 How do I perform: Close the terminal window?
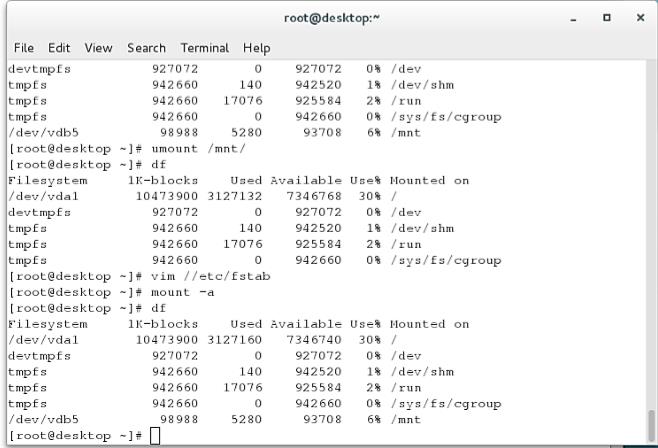tap(640, 18)
